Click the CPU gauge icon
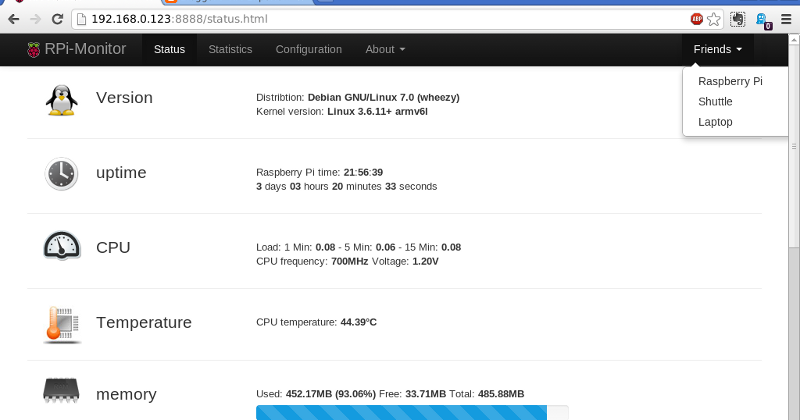The height and width of the screenshot is (420, 800). coord(62,246)
